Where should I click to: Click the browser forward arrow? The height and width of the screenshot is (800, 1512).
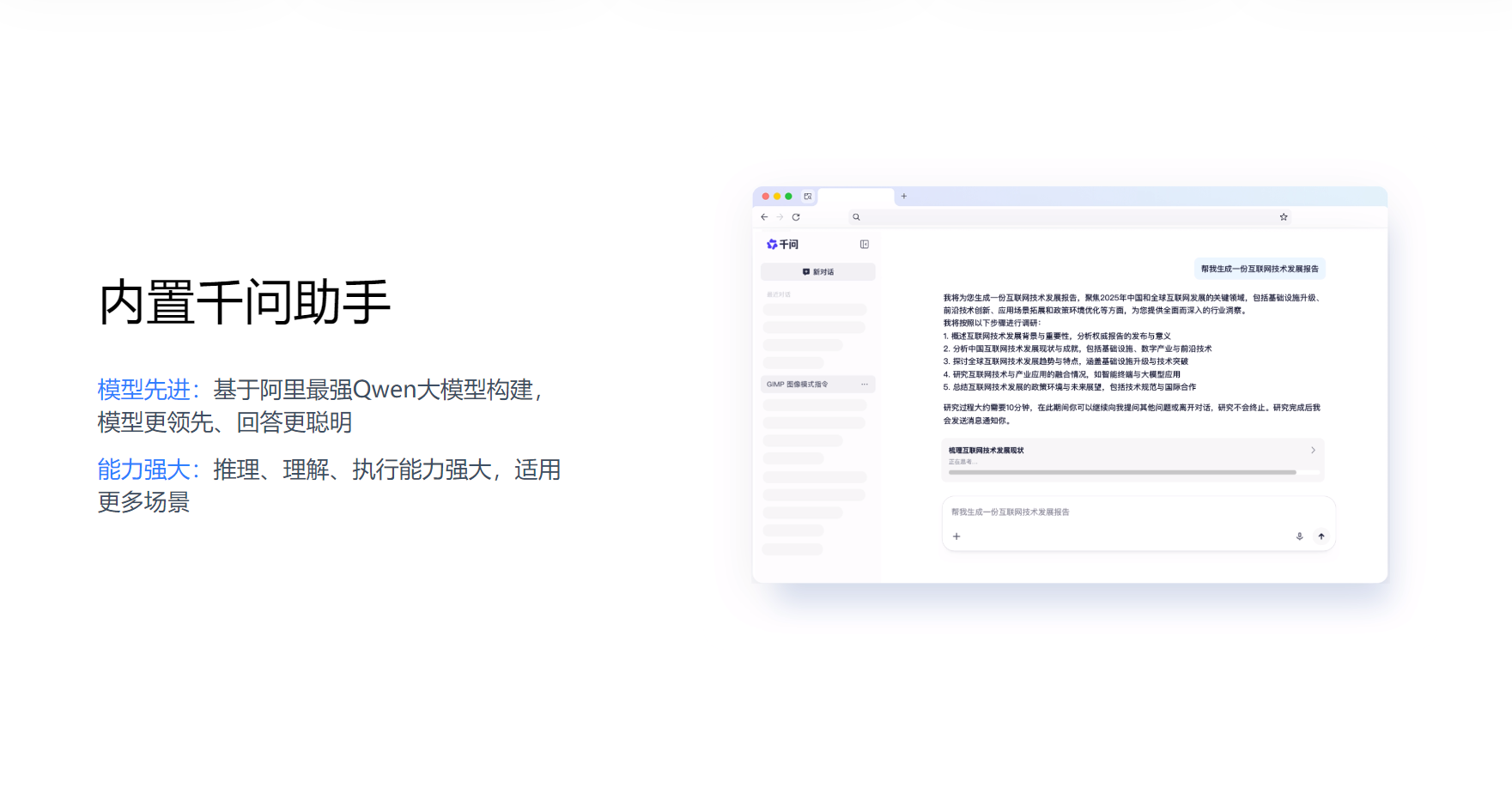point(780,217)
